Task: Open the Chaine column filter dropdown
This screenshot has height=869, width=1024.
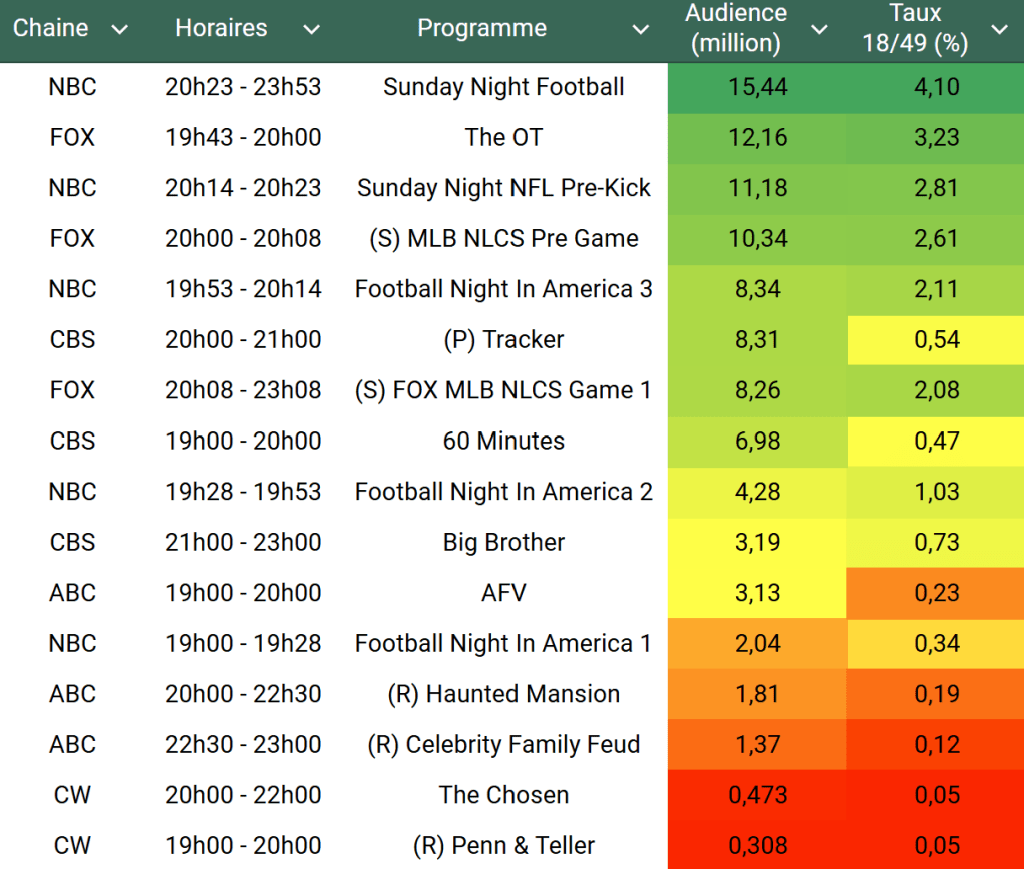Action: pos(120,30)
